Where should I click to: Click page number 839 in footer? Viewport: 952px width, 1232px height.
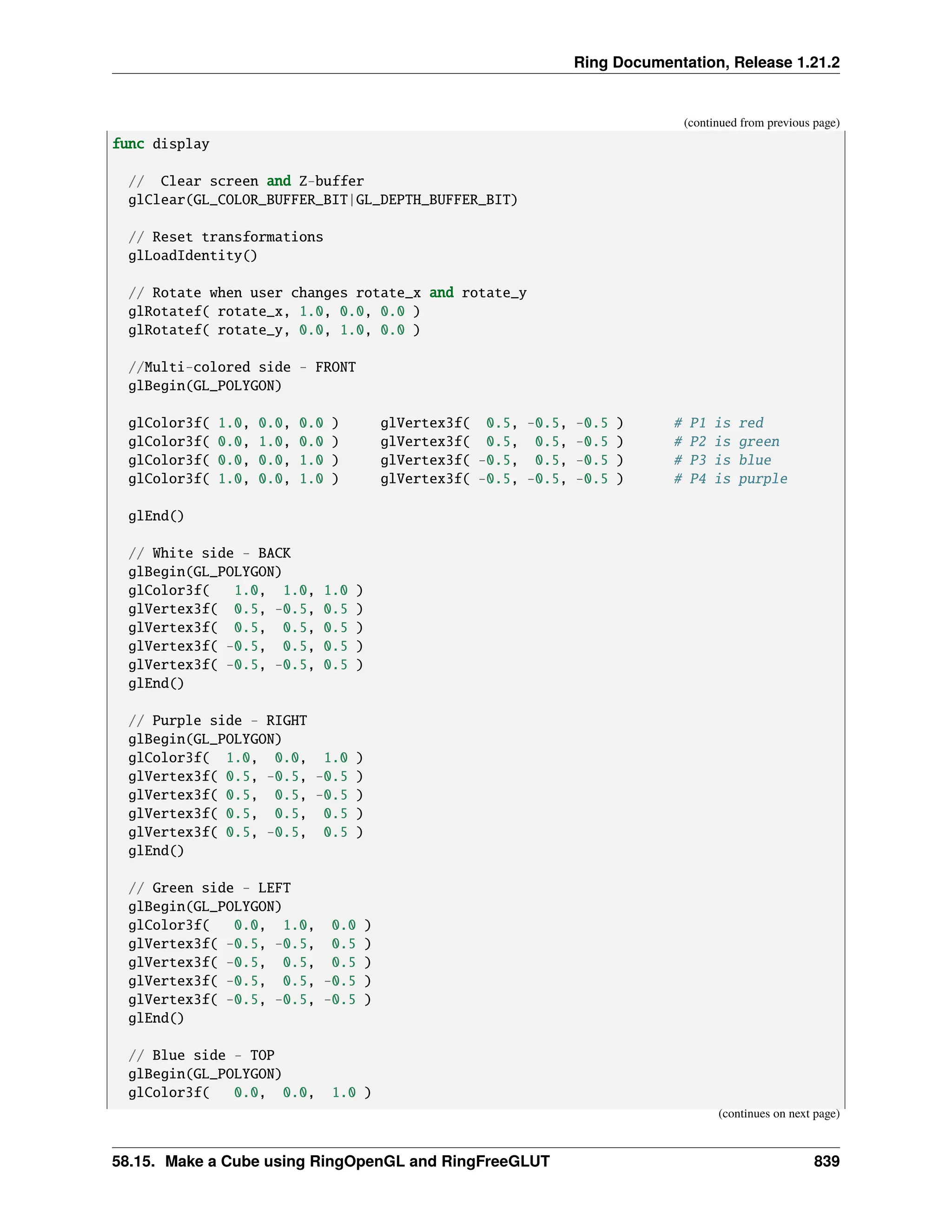(x=826, y=1161)
